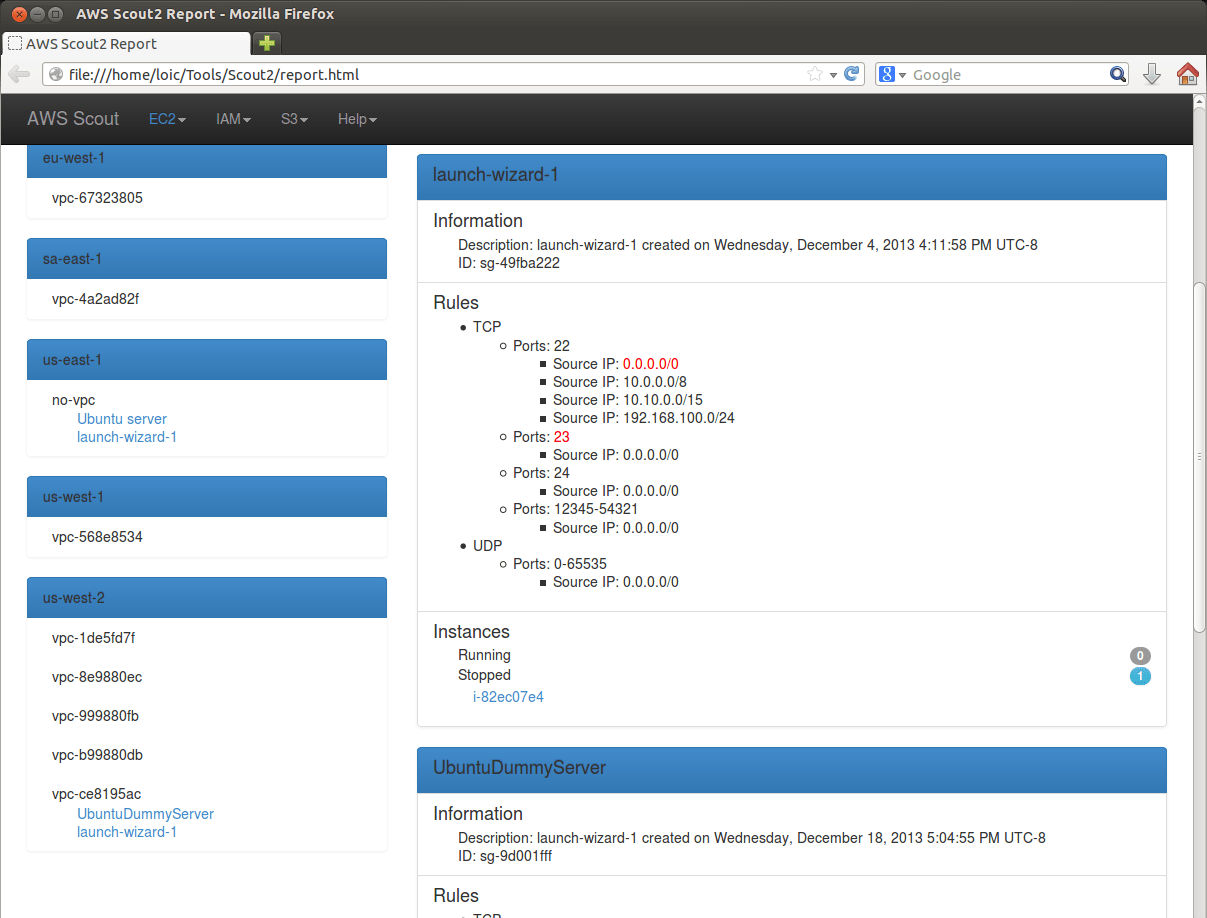This screenshot has height=918, width=1207.
Task: Open the Help dropdown menu
Action: pos(357,119)
